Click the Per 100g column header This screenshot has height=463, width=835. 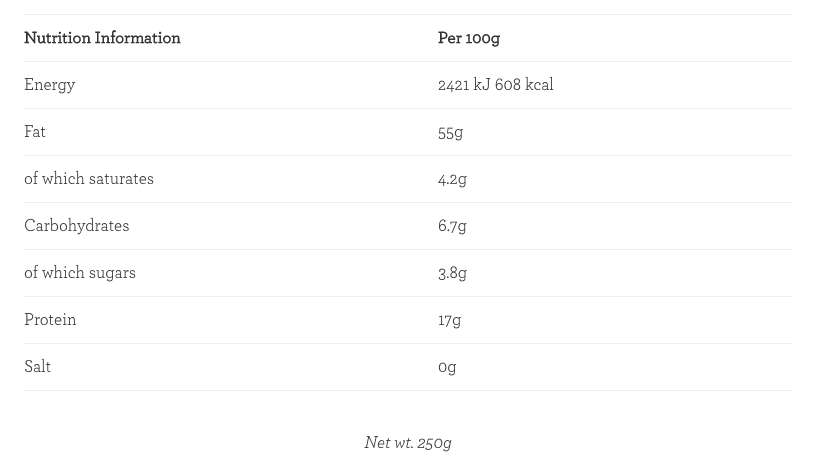(469, 38)
